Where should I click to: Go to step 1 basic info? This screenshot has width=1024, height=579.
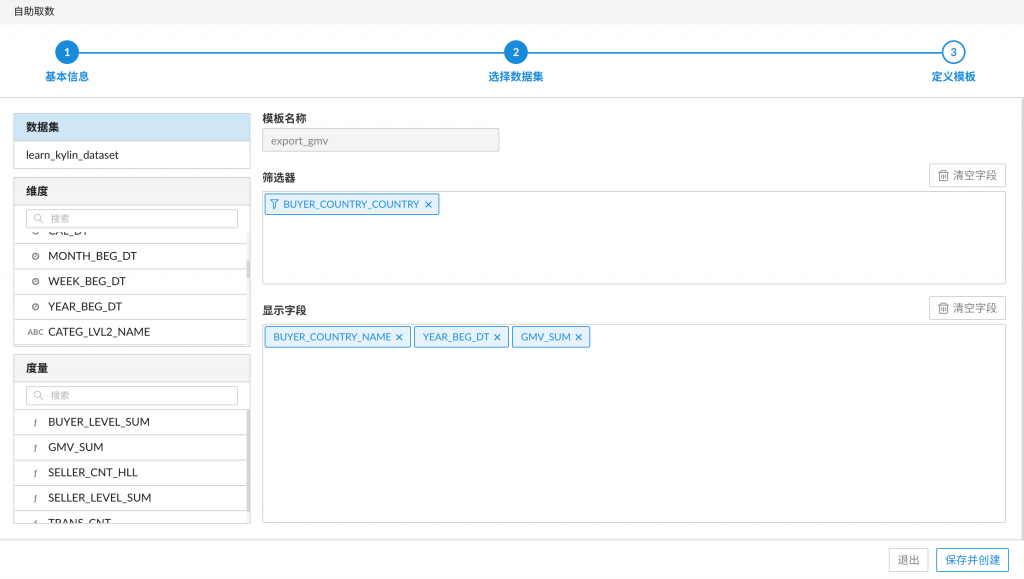pyautogui.click(x=67, y=52)
